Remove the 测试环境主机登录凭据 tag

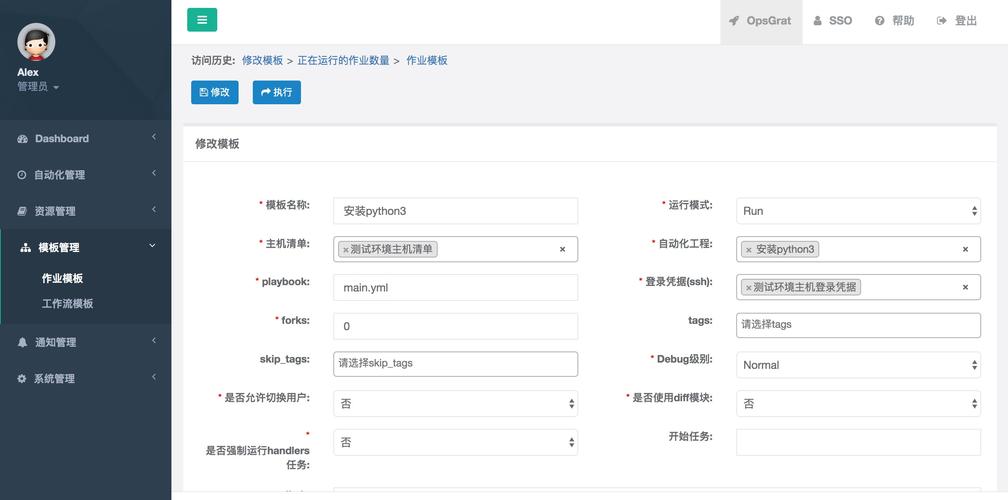pos(748,288)
